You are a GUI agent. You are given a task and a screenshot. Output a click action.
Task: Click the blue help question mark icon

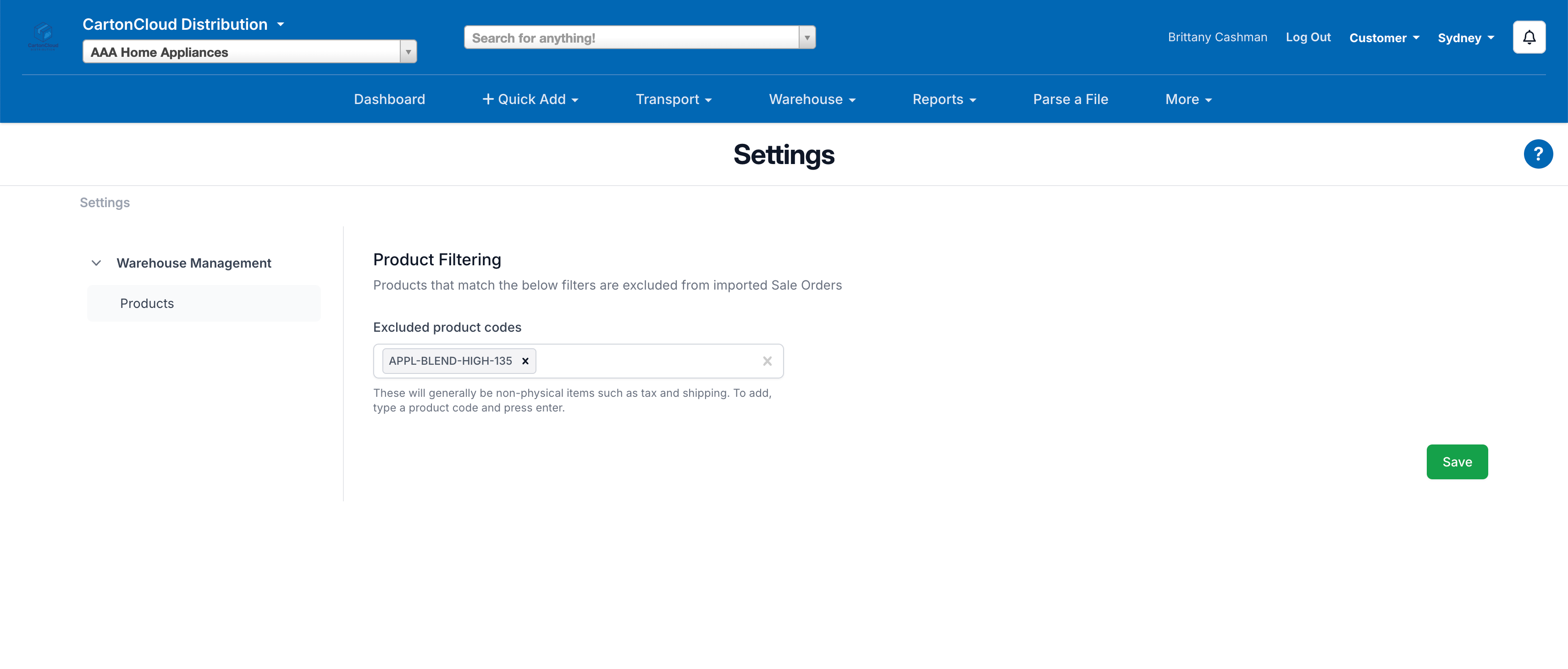1538,154
